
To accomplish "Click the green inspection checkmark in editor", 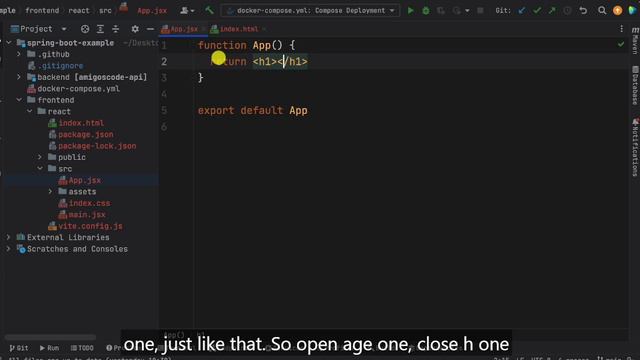I will pos(621,44).
